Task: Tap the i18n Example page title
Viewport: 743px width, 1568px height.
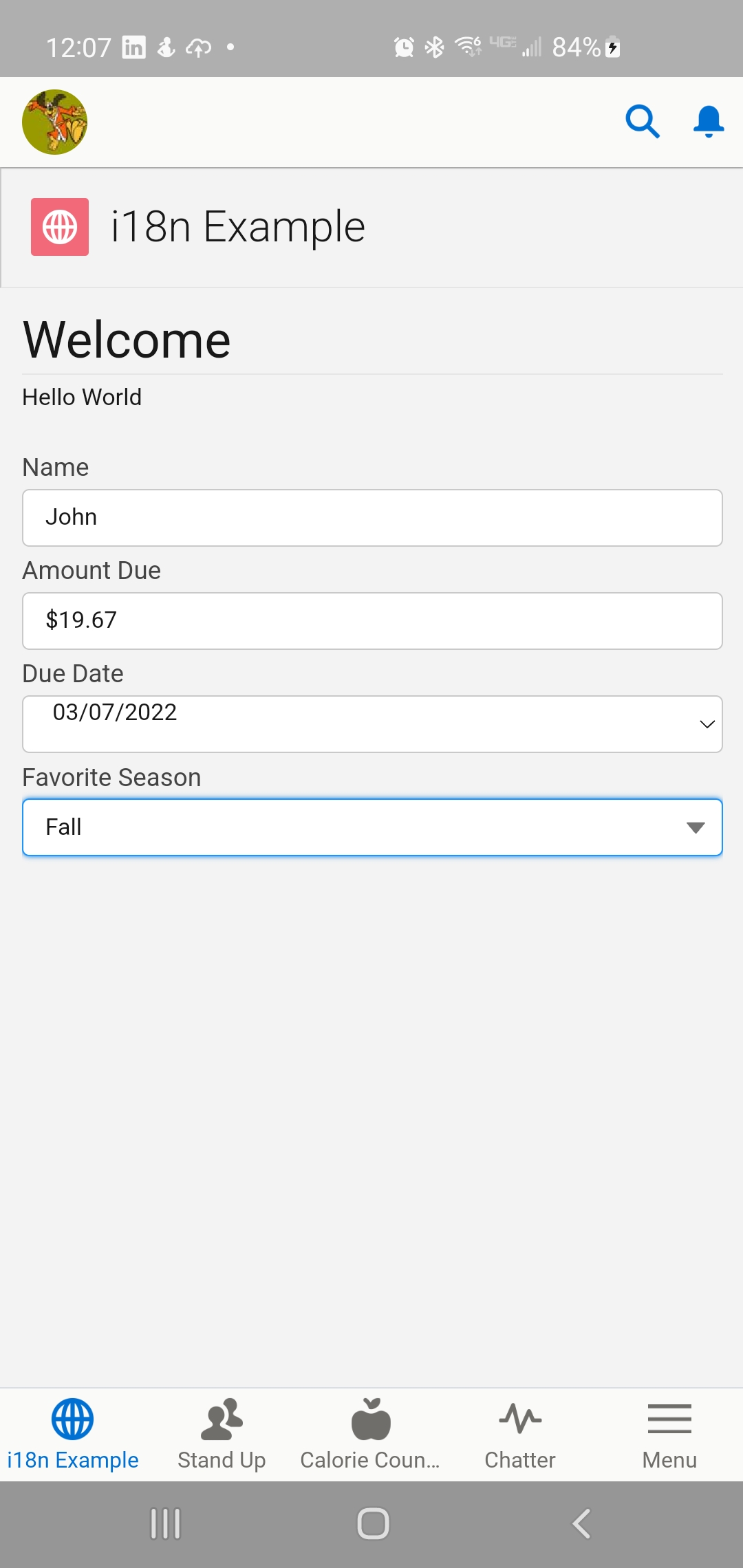Action: [x=237, y=227]
